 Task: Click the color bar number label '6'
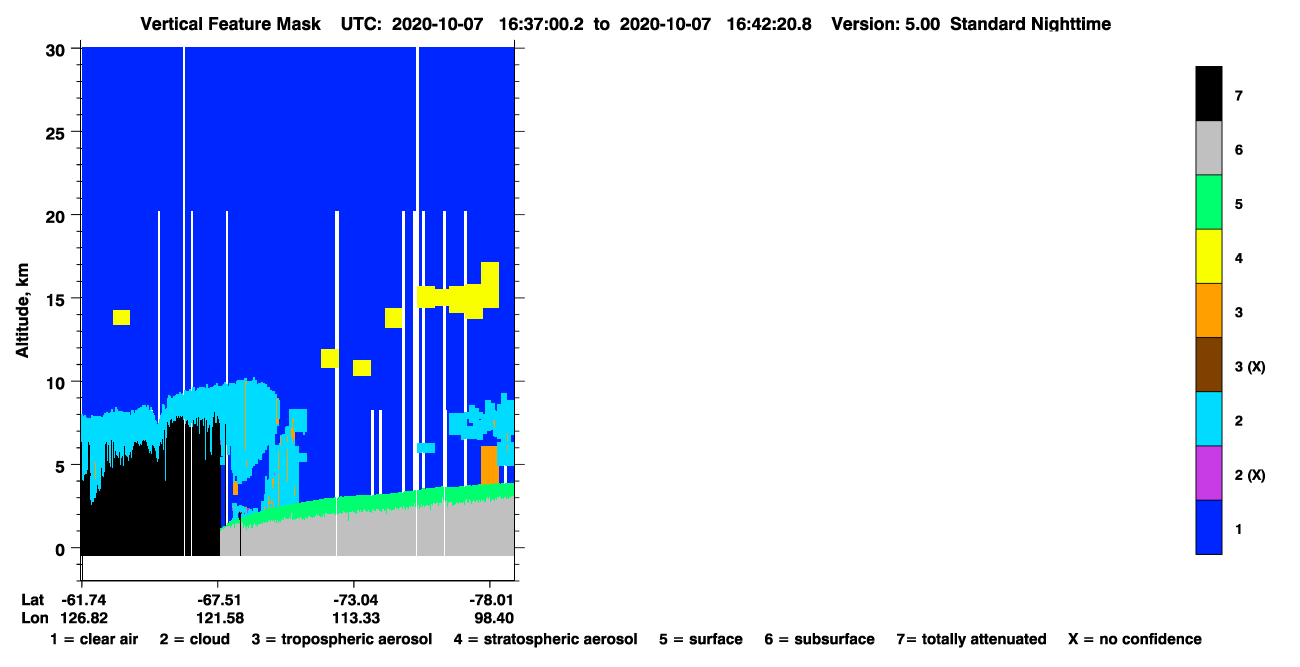(x=1239, y=150)
